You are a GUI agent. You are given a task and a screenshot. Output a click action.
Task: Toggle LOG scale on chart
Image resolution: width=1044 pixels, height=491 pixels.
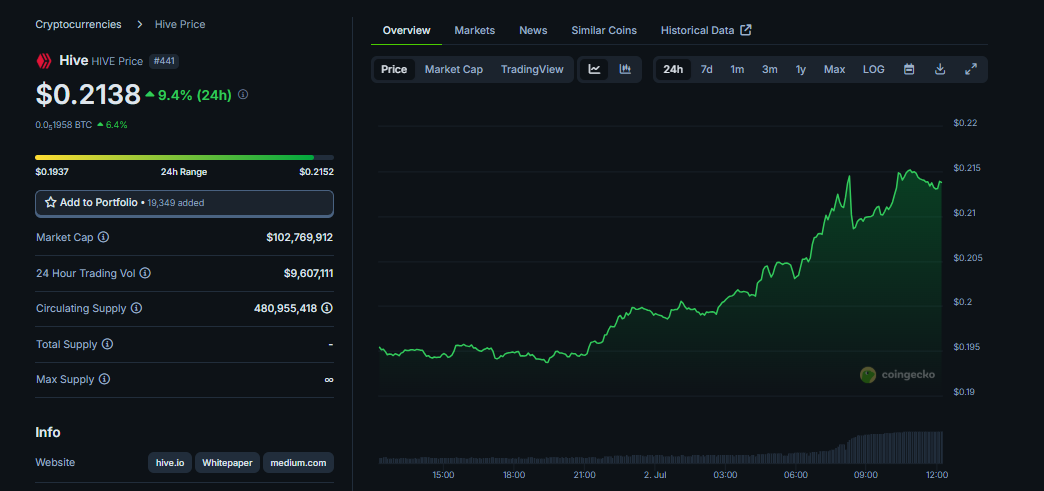pos(873,69)
